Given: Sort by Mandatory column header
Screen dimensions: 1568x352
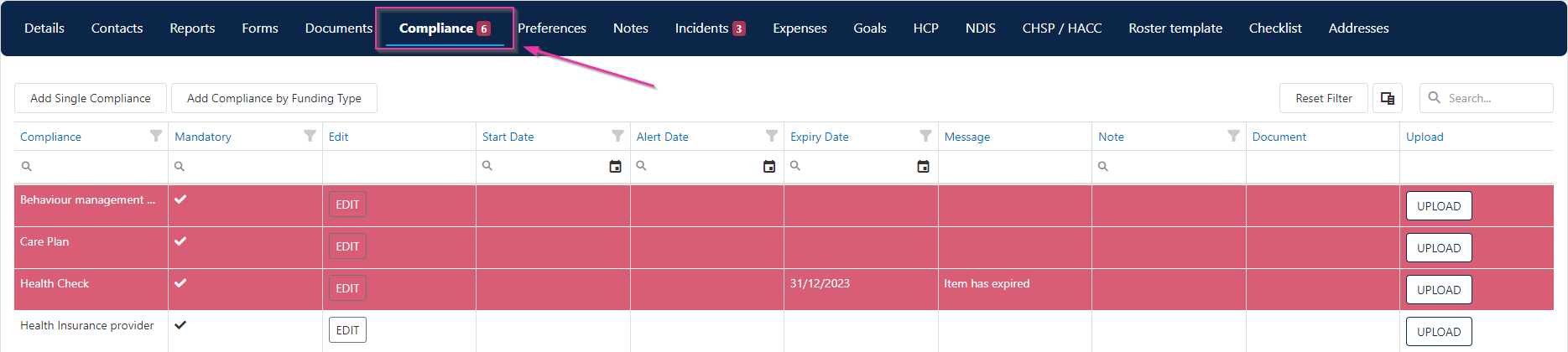Looking at the screenshot, I should click(x=203, y=137).
